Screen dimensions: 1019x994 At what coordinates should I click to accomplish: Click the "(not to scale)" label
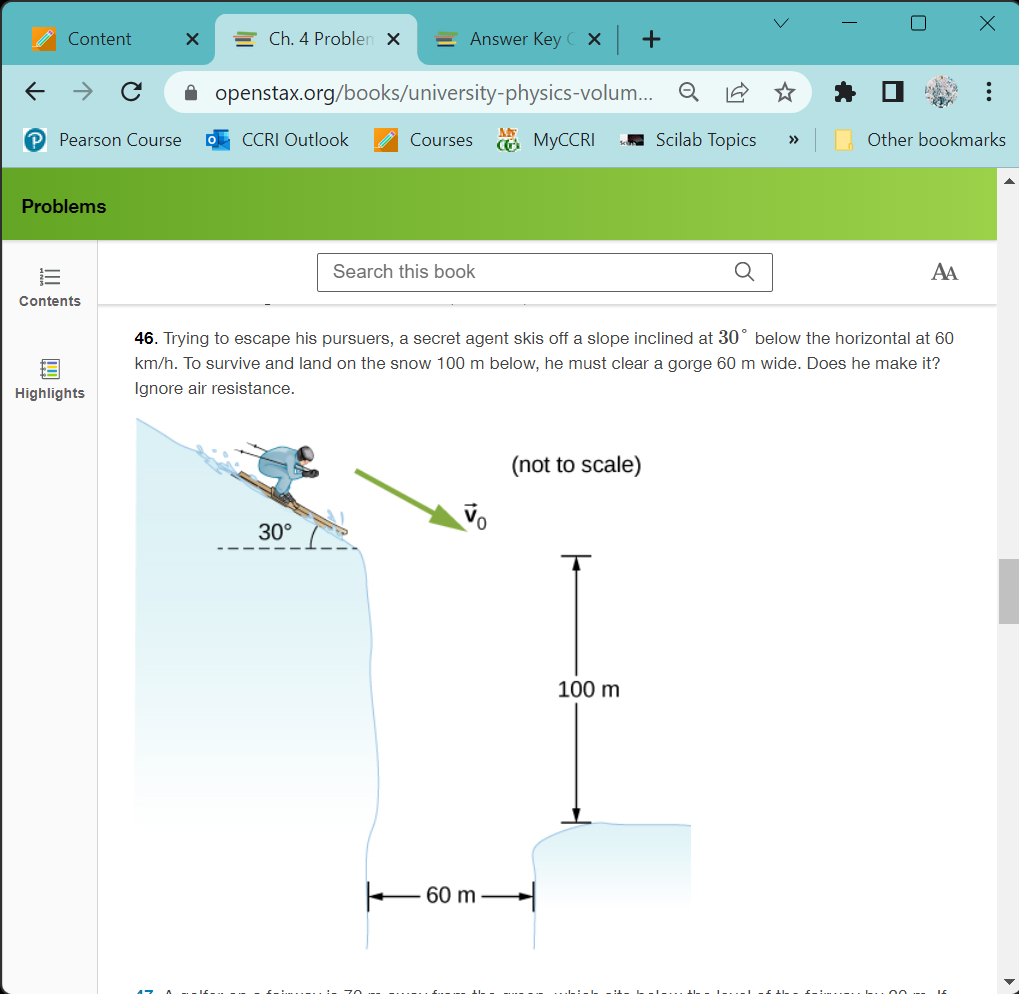[576, 465]
